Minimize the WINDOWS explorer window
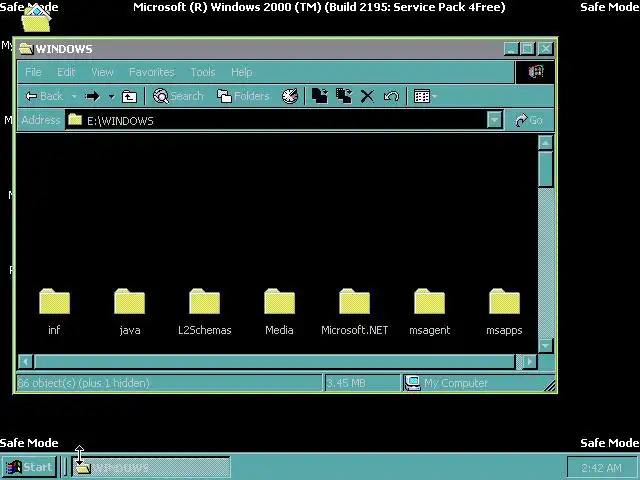 (511, 49)
